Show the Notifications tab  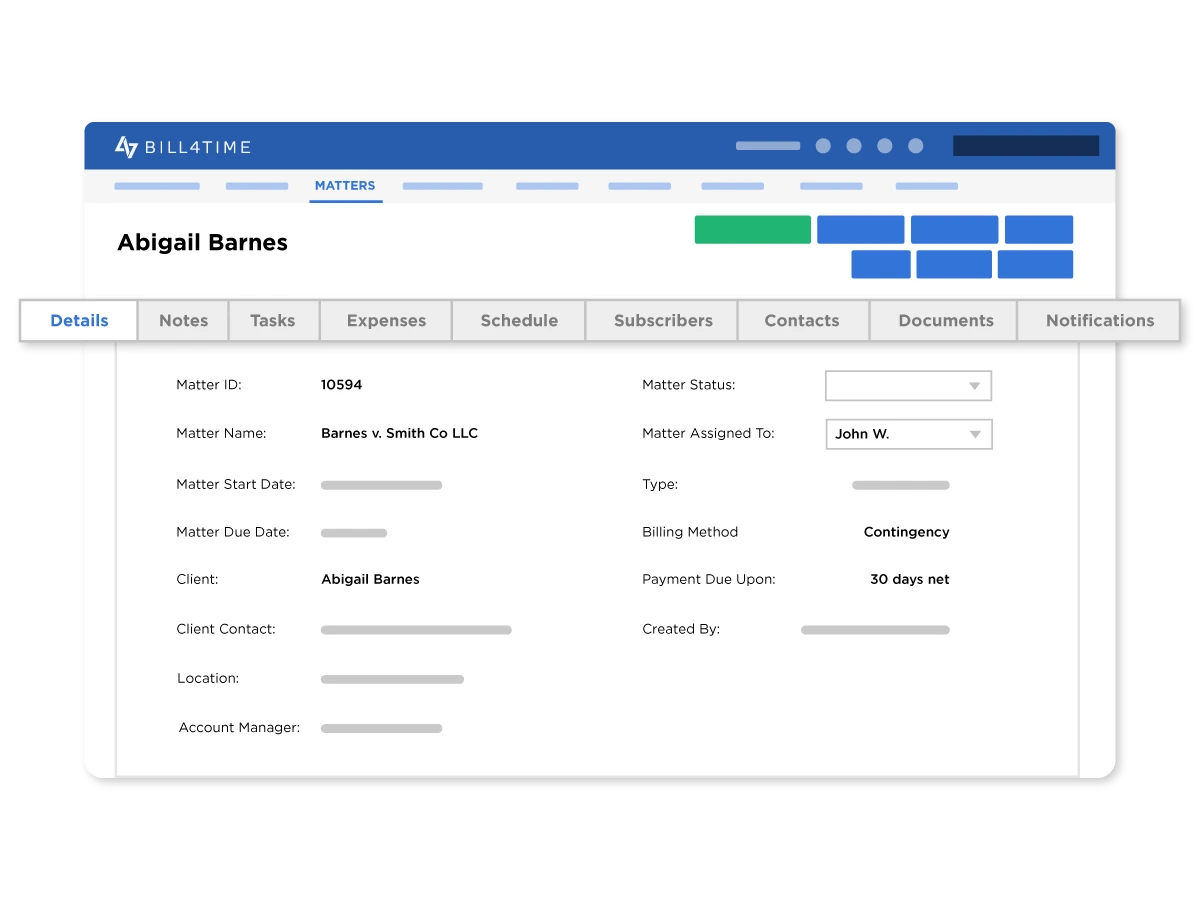(1099, 321)
